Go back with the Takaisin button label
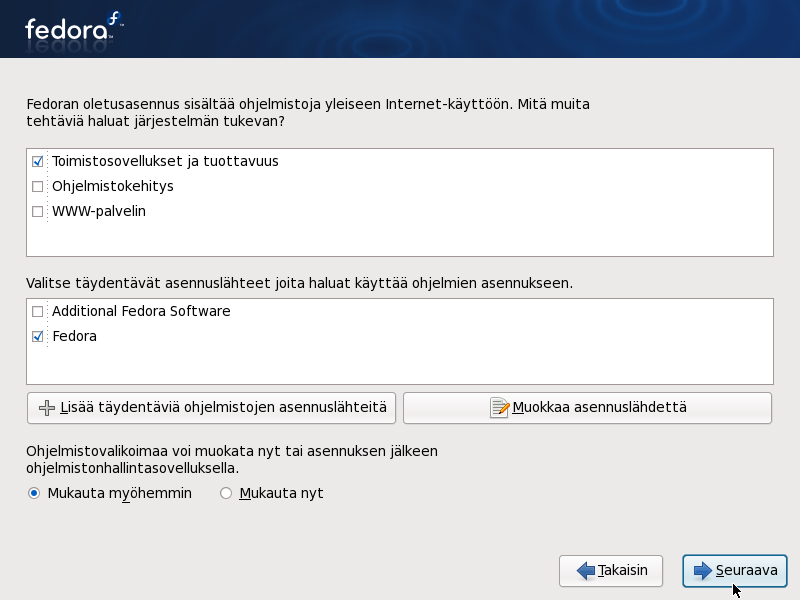This screenshot has width=800, height=600. click(623, 571)
